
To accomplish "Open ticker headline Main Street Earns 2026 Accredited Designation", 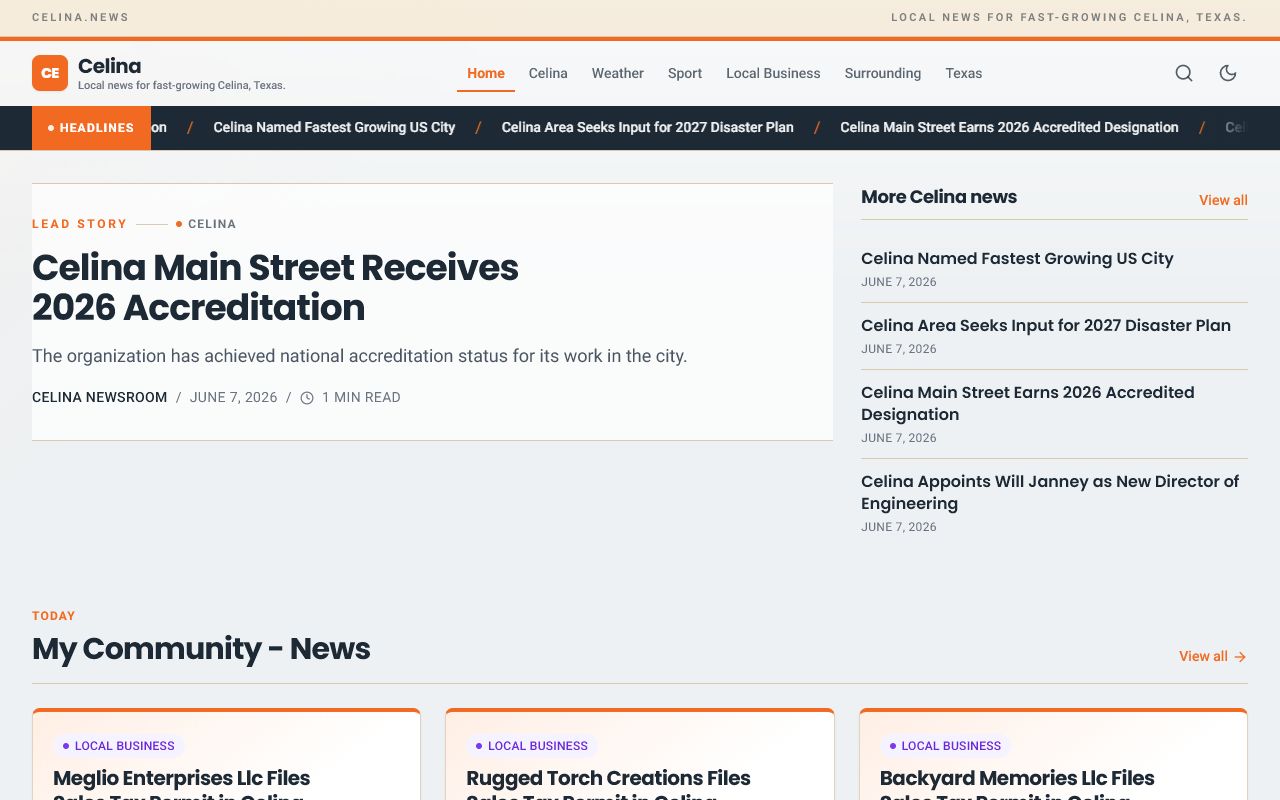I will [1009, 127].
